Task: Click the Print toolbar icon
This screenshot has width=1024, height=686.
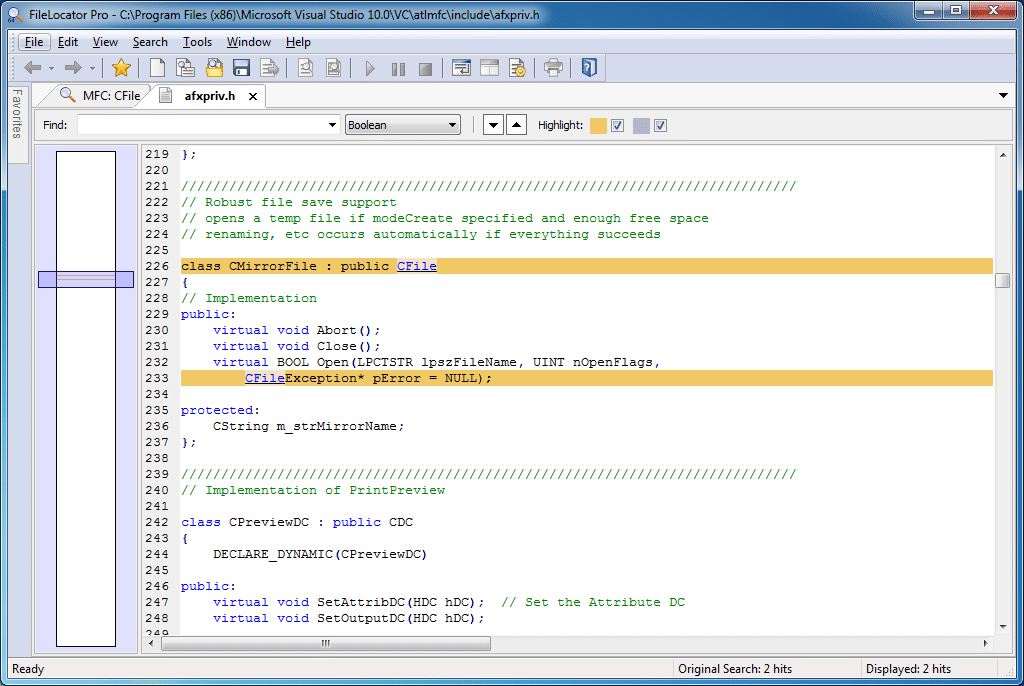Action: coord(553,68)
